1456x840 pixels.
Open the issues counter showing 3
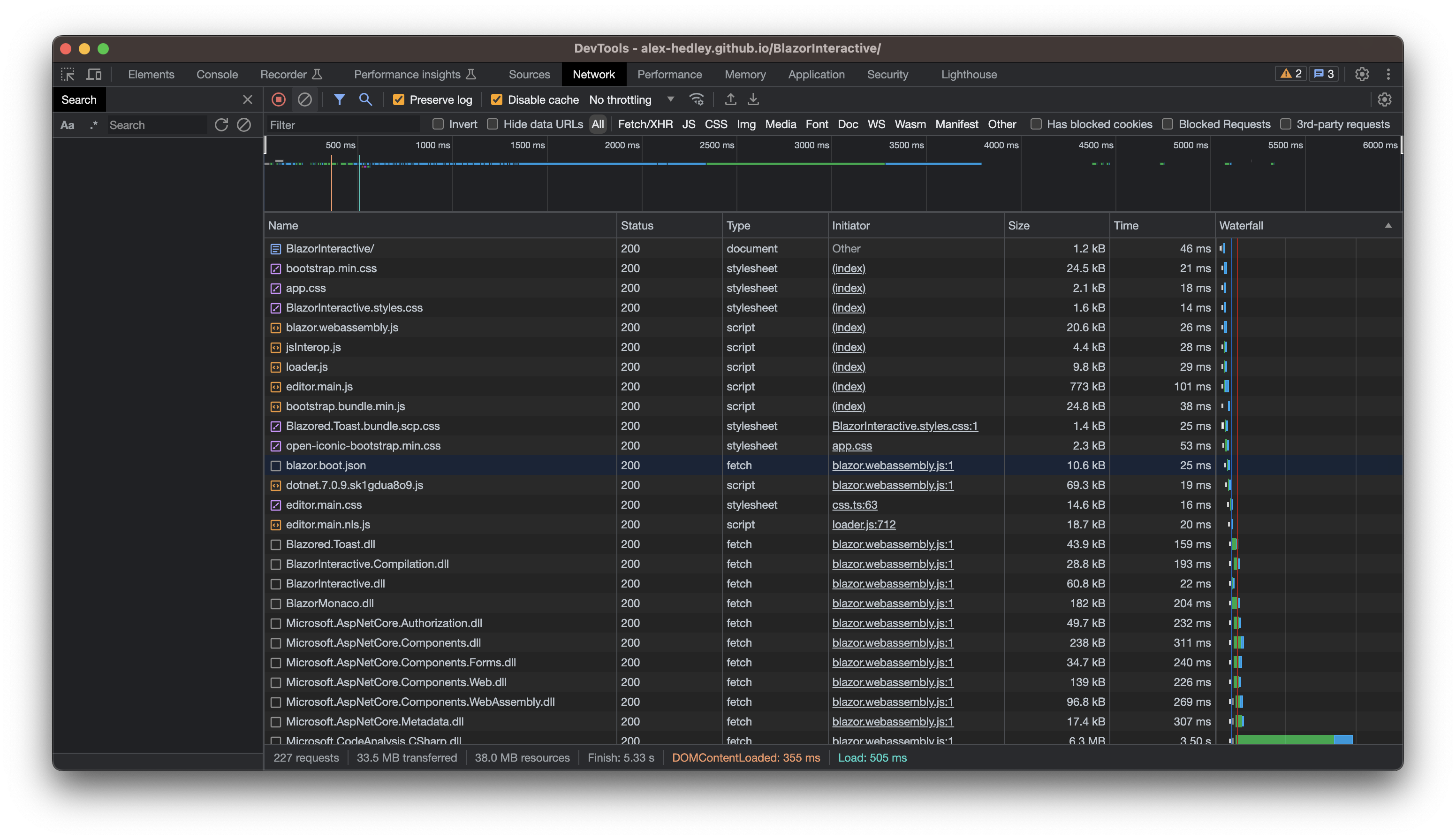click(x=1323, y=74)
